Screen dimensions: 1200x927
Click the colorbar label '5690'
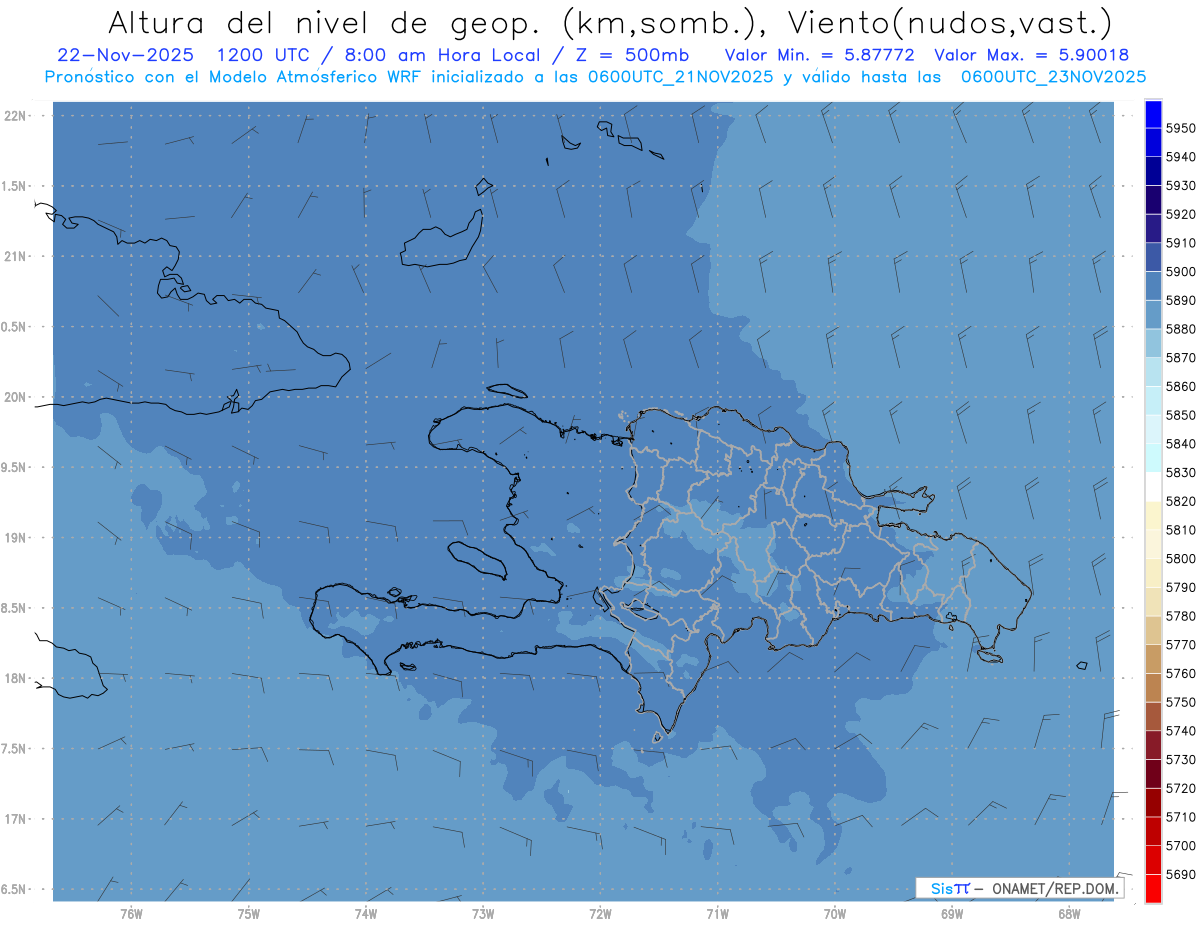pos(1181,874)
